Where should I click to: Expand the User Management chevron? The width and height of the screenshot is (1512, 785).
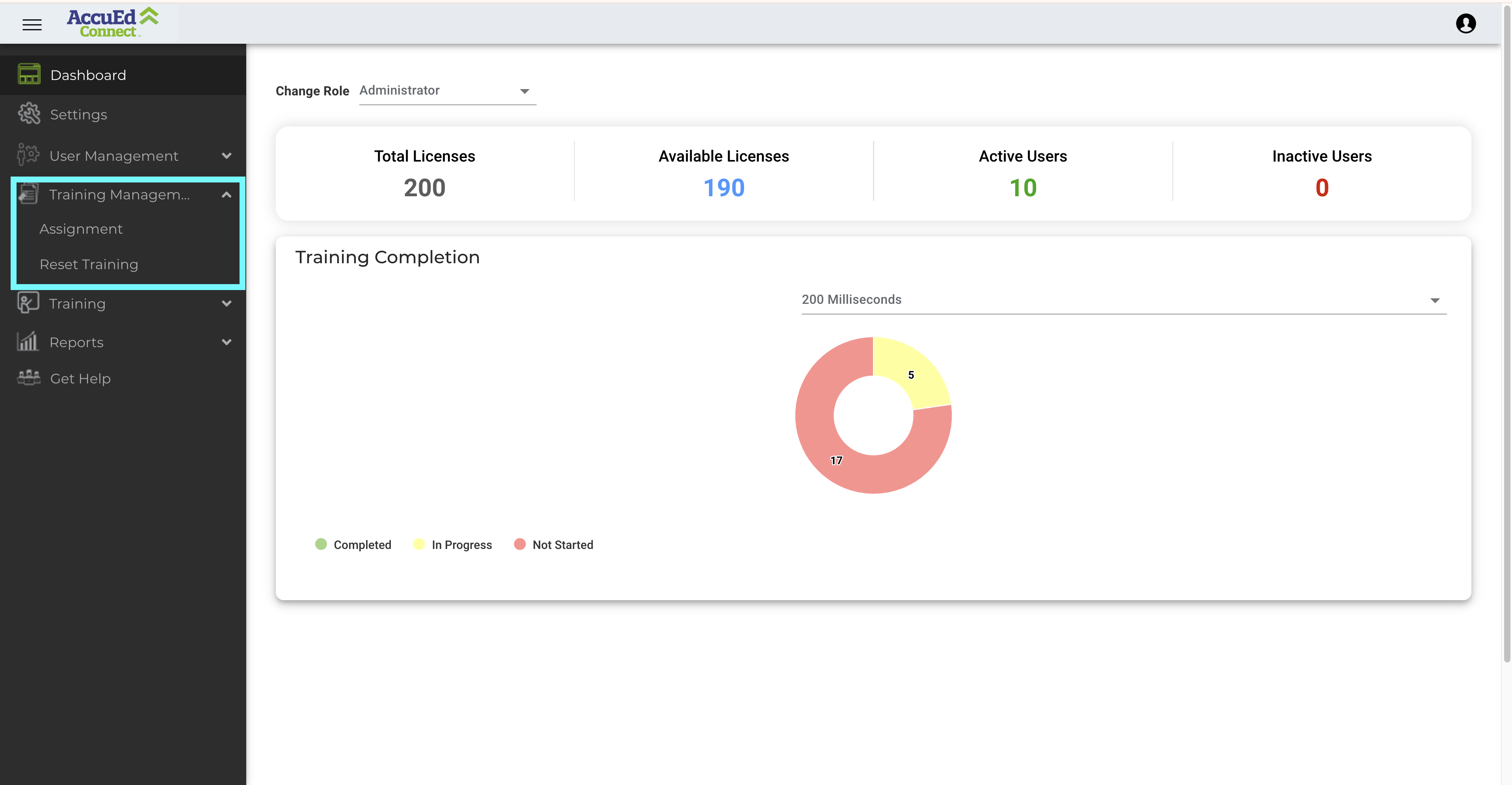[x=227, y=156]
